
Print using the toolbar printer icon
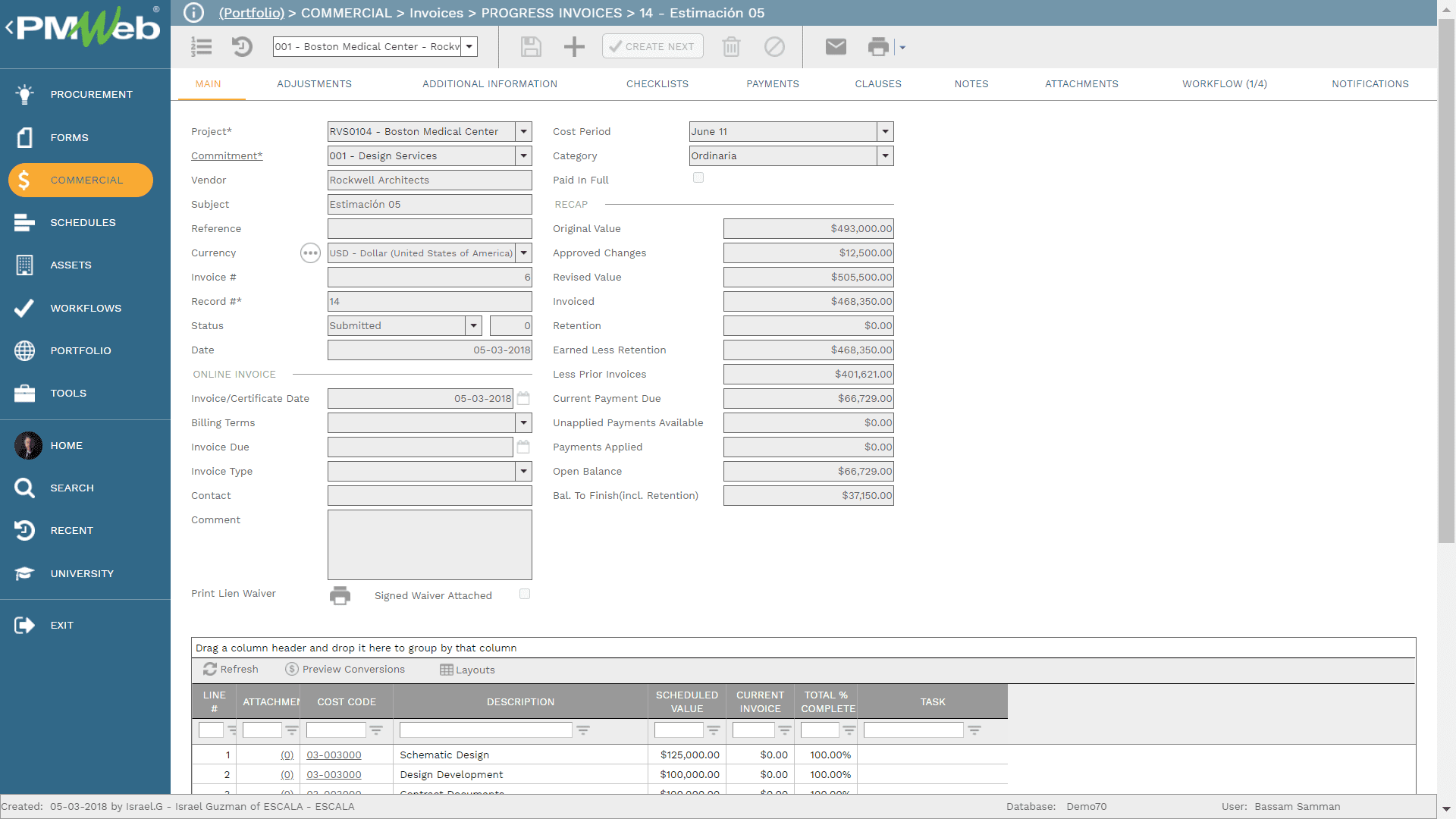[x=878, y=47]
